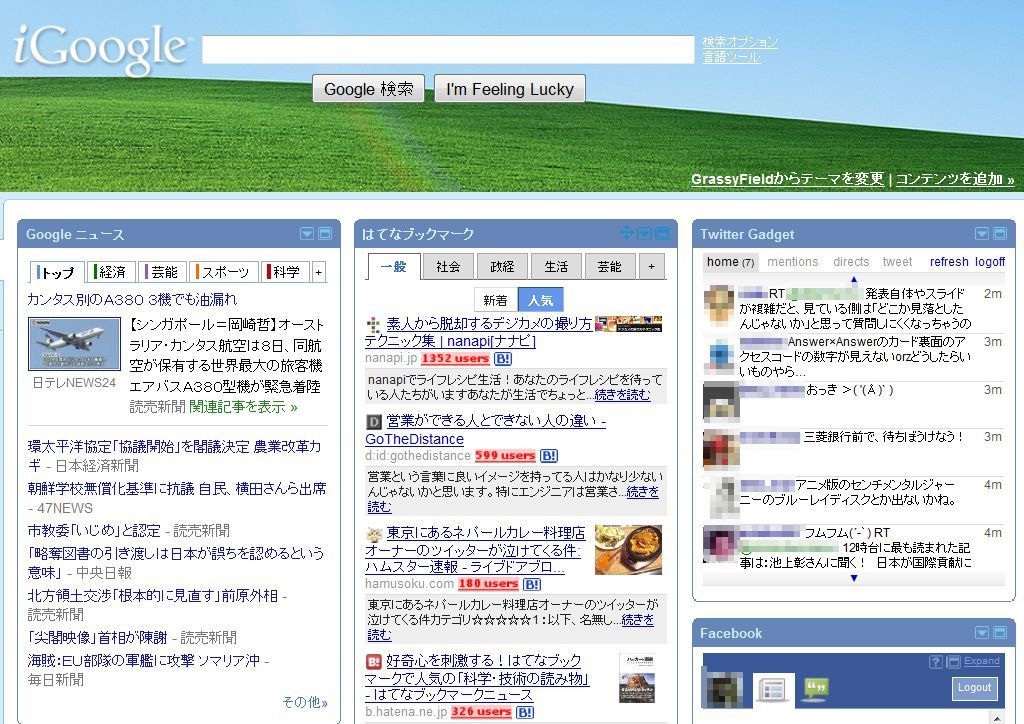Screen dimensions: 1024x724
Task: Open the Twitter tweet tab
Action: click(897, 262)
